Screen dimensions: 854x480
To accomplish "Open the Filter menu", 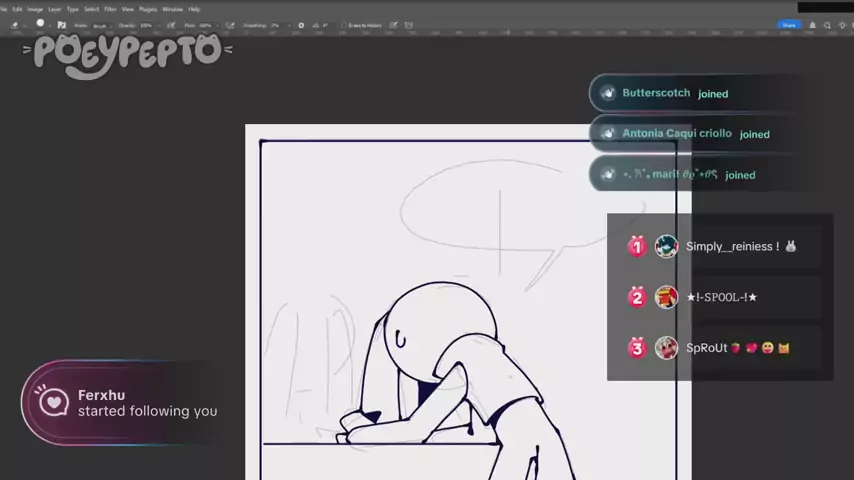I will (x=110, y=9).
